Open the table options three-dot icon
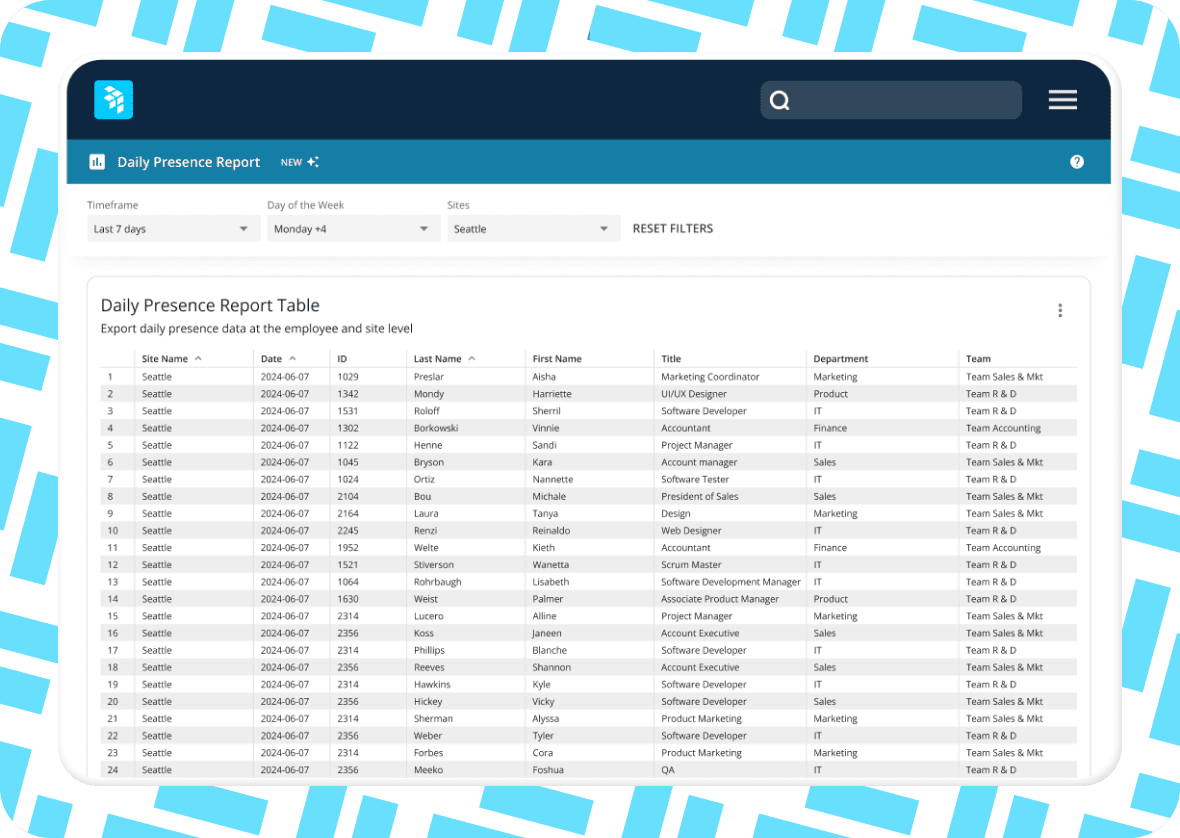This screenshot has width=1180, height=838. coord(1060,310)
